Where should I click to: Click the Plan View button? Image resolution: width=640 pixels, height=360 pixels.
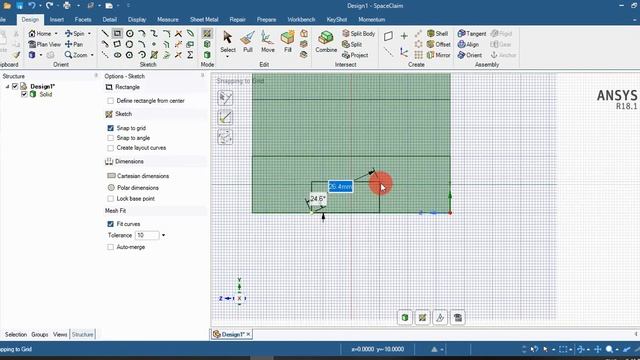click(44, 44)
